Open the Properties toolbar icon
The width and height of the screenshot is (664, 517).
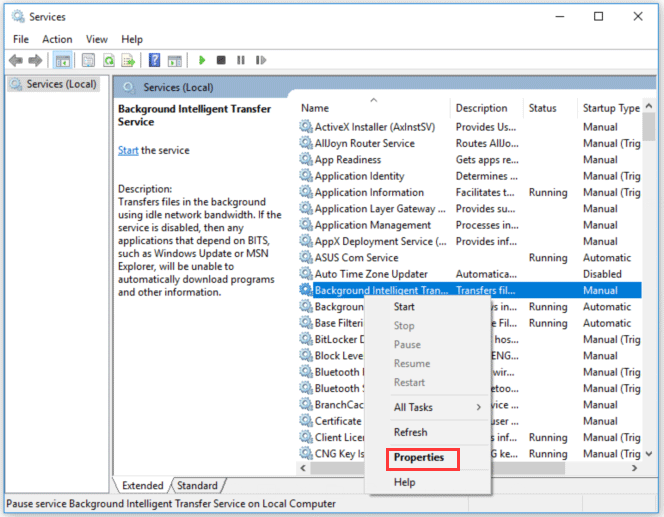coord(88,61)
